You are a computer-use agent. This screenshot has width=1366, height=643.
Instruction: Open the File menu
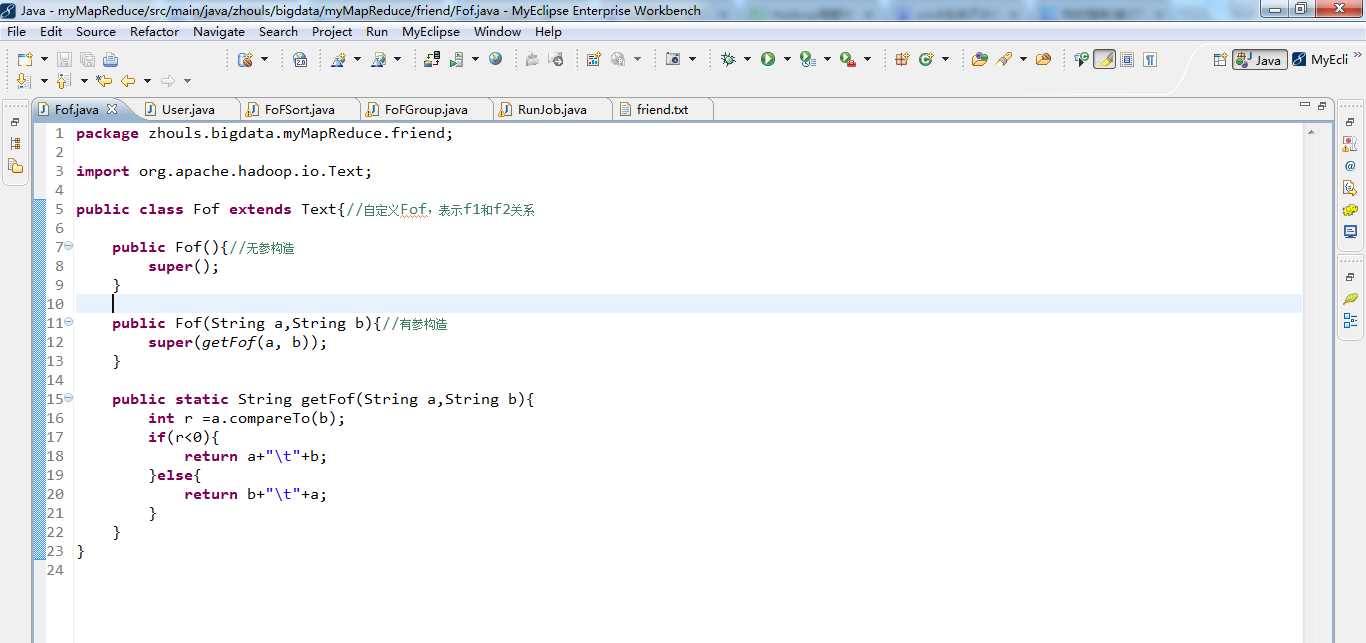click(16, 31)
